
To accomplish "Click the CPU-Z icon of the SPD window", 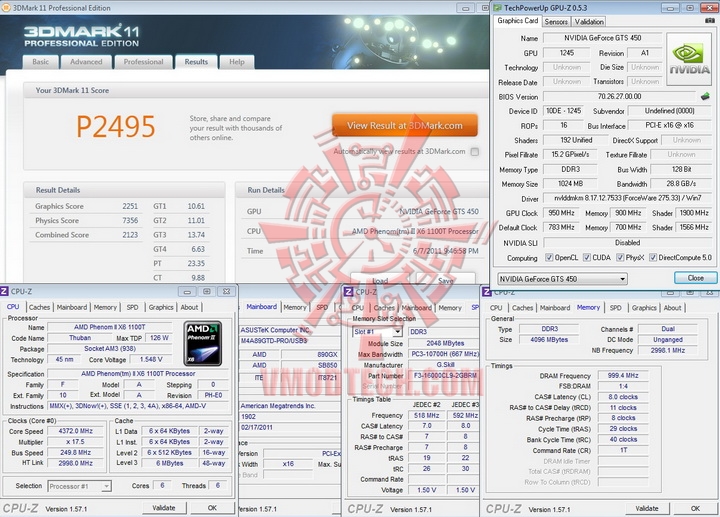I will point(349,292).
